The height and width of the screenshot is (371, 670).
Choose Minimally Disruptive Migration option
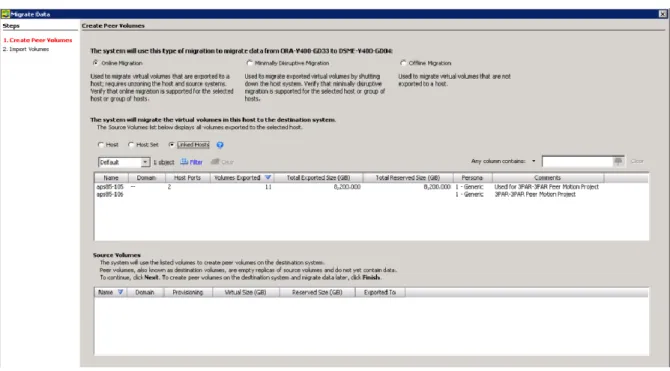tap(250, 63)
